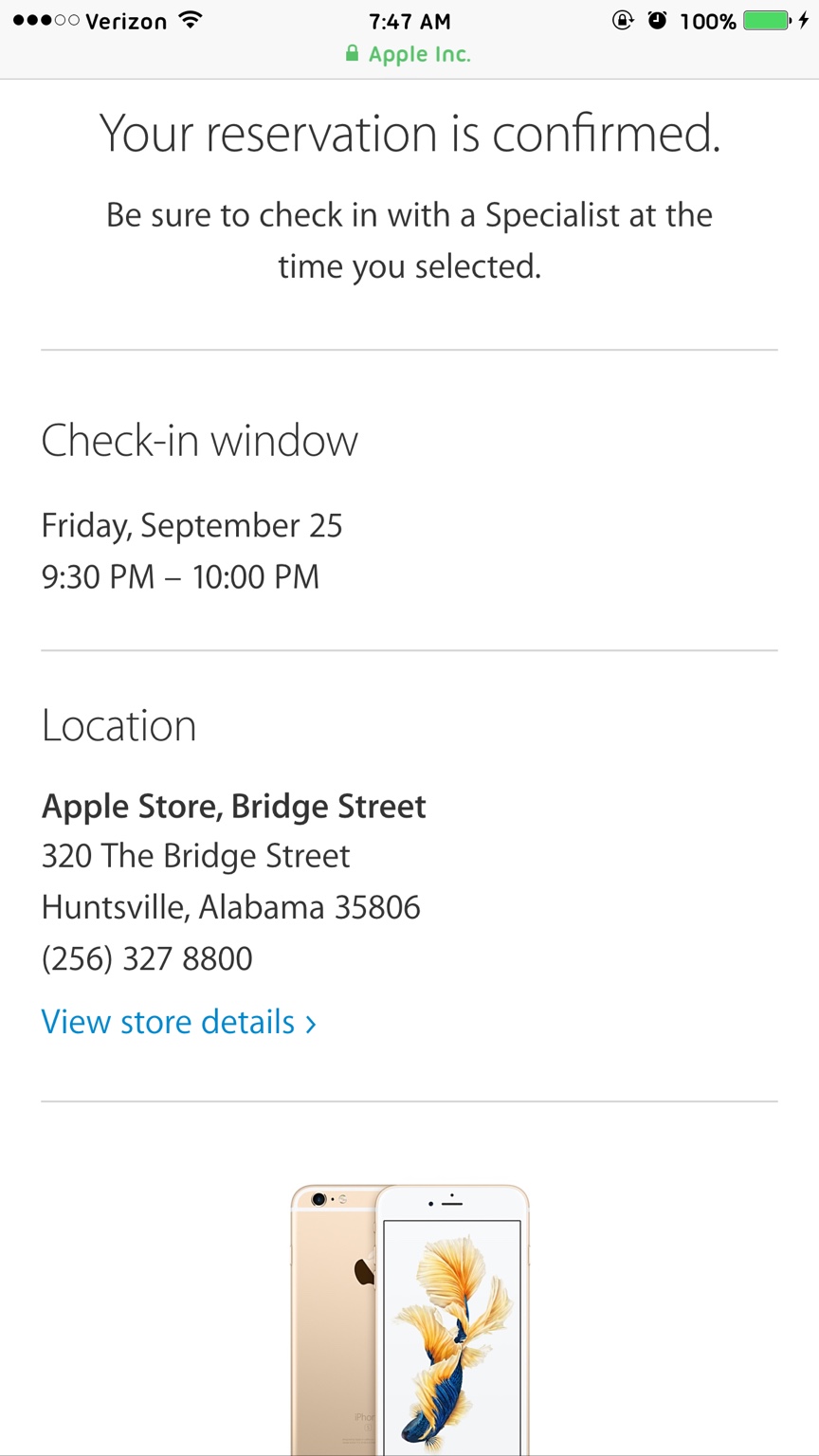Tap the chevron after View store details
This screenshot has height=1456, width=819.
[311, 1024]
